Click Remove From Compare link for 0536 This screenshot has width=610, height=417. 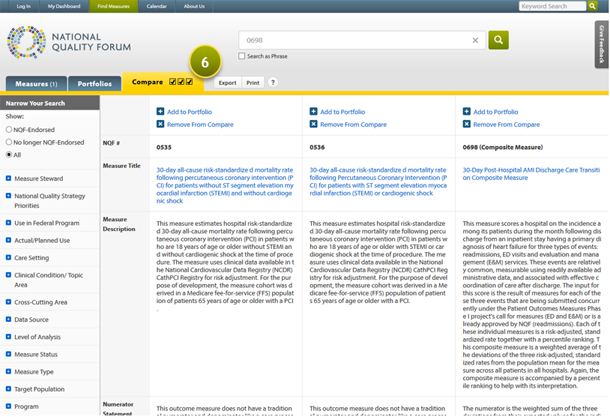tap(353, 124)
